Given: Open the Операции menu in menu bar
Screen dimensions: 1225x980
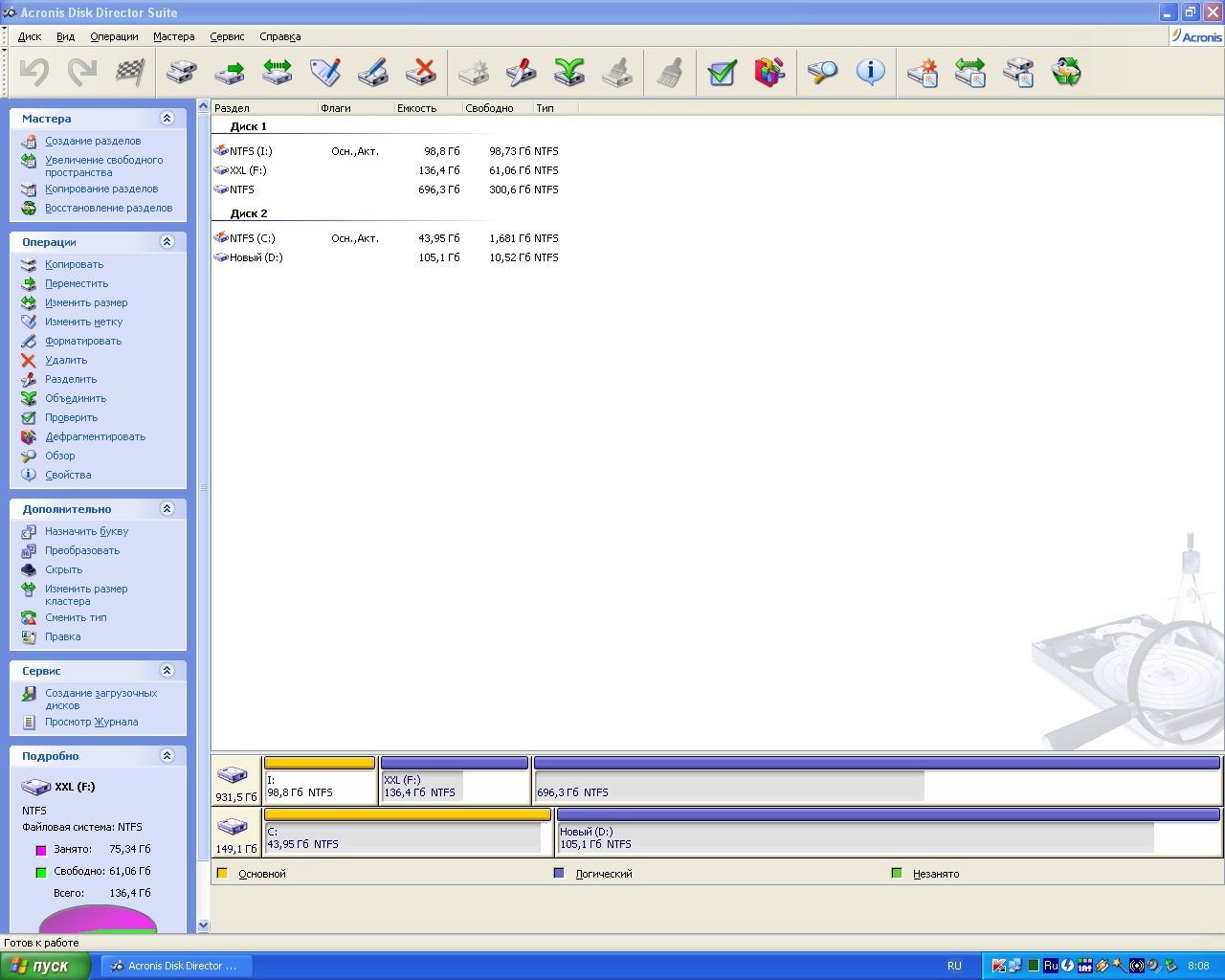Looking at the screenshot, I should [x=114, y=36].
